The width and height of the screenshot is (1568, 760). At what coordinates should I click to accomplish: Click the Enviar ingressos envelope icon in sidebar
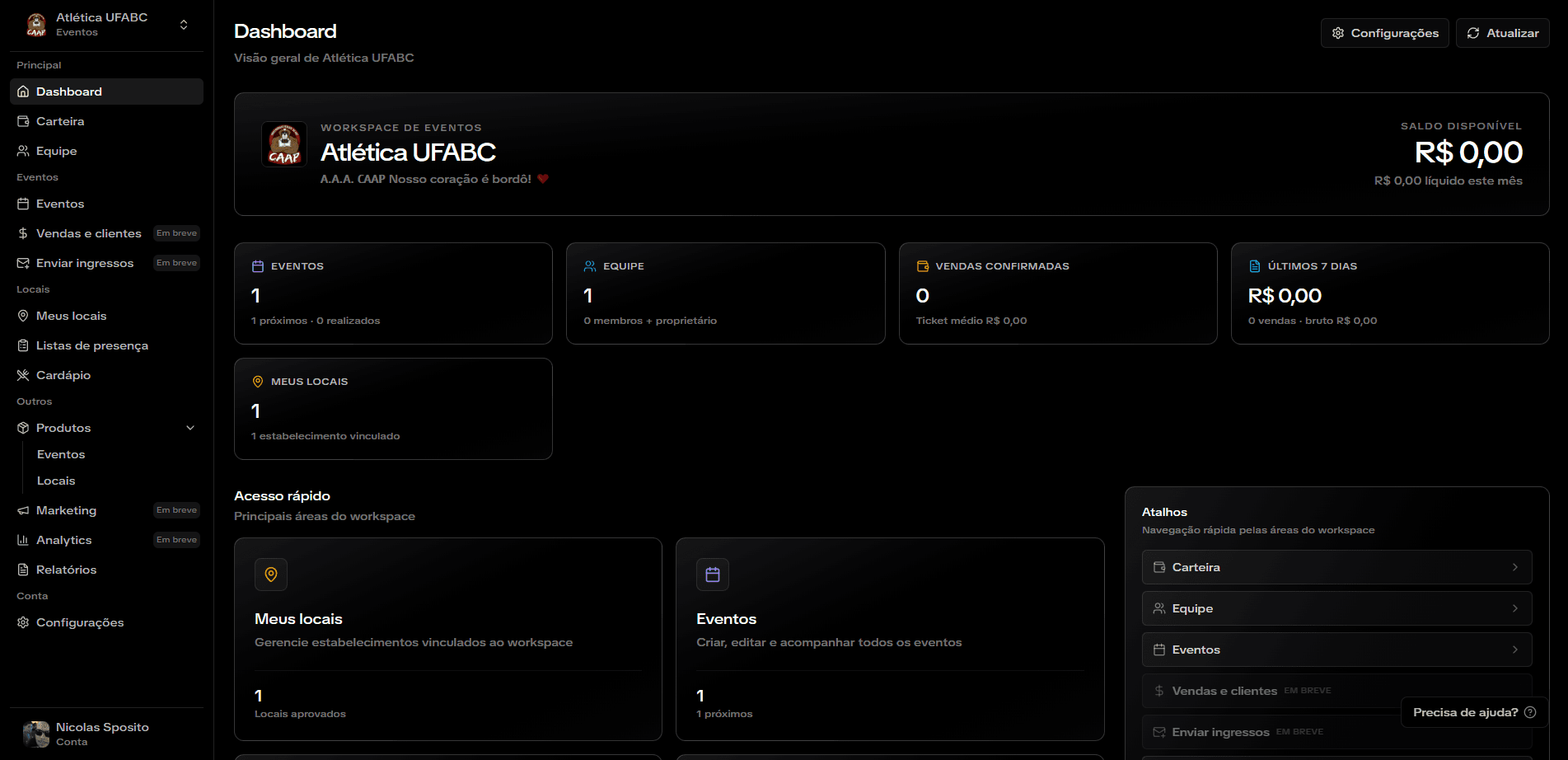click(23, 263)
